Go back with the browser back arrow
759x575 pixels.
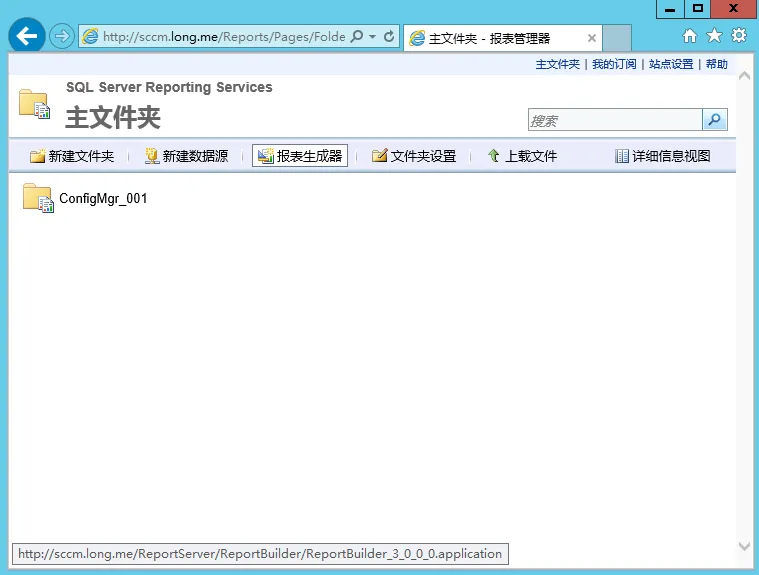point(27,35)
